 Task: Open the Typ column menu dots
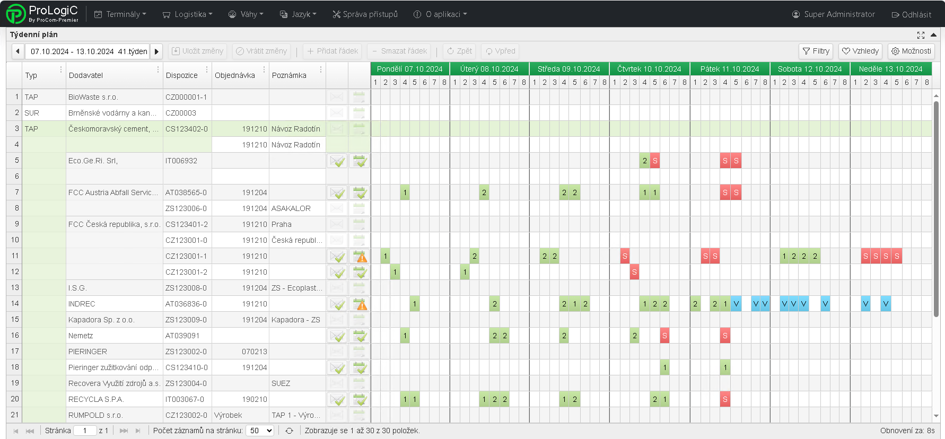point(61,69)
